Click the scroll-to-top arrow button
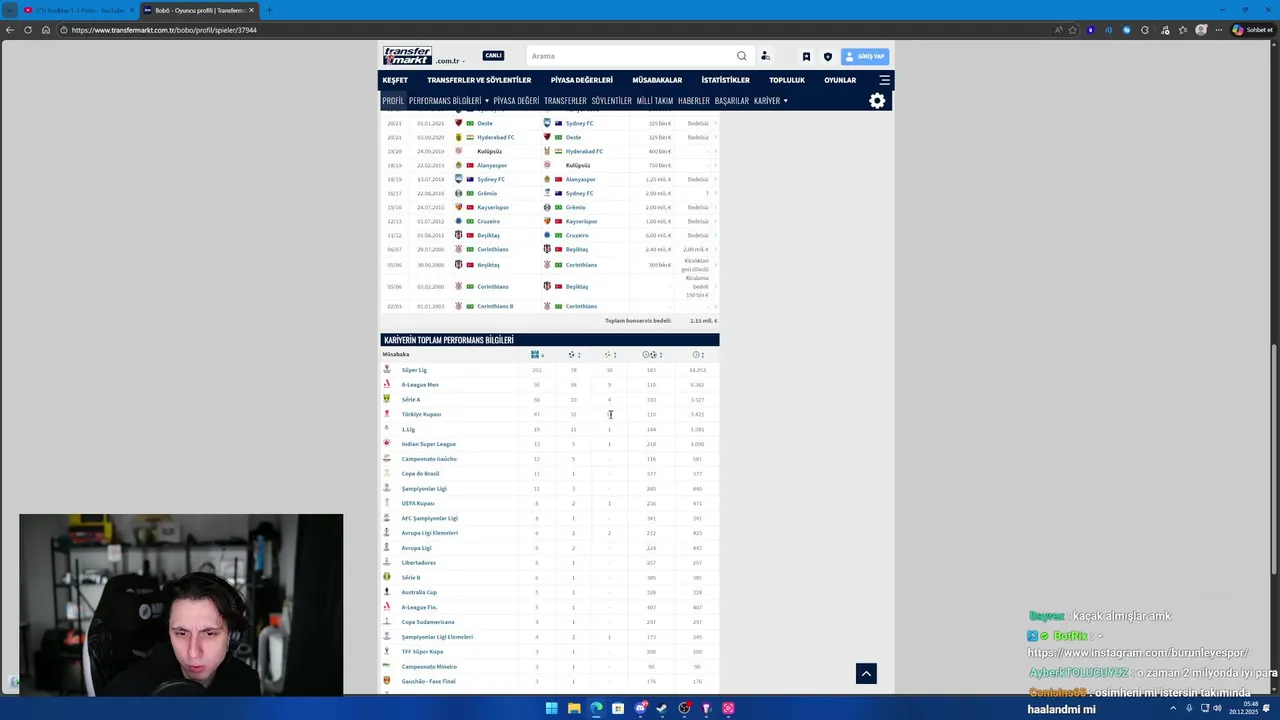Image resolution: width=1280 pixels, height=720 pixels. click(866, 674)
